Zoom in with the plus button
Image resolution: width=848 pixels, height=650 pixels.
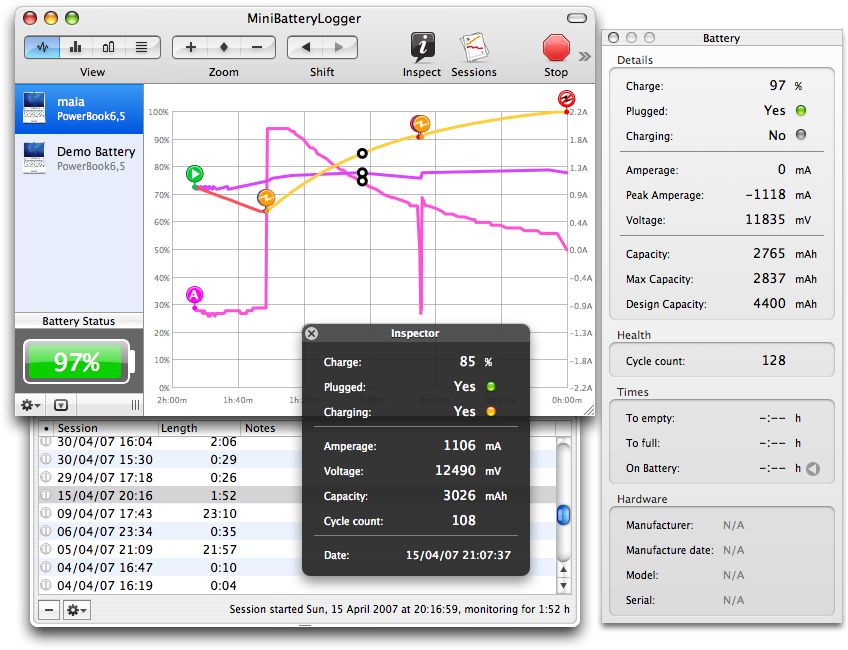190,47
